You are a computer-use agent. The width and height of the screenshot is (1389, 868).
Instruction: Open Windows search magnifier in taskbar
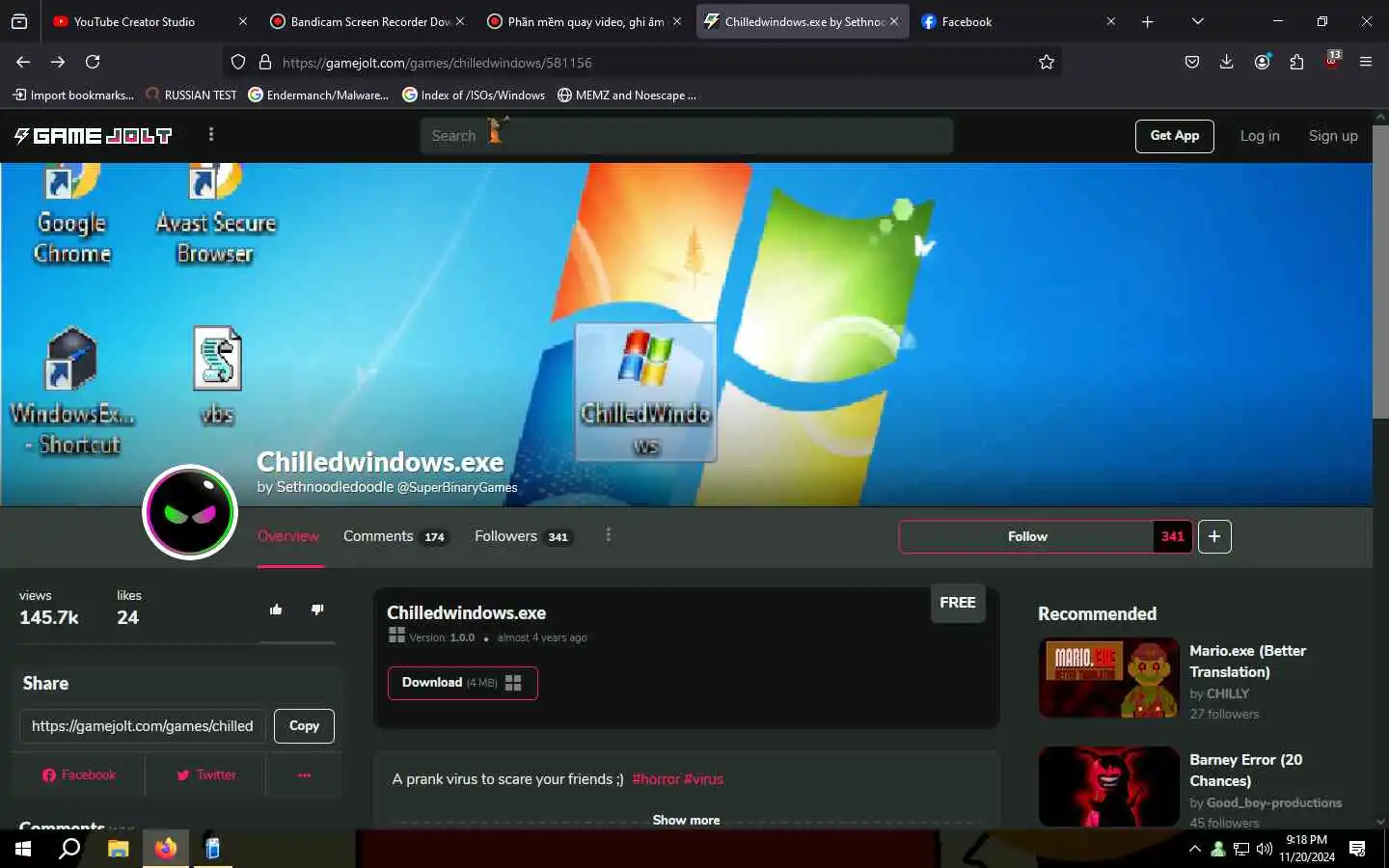click(69, 849)
